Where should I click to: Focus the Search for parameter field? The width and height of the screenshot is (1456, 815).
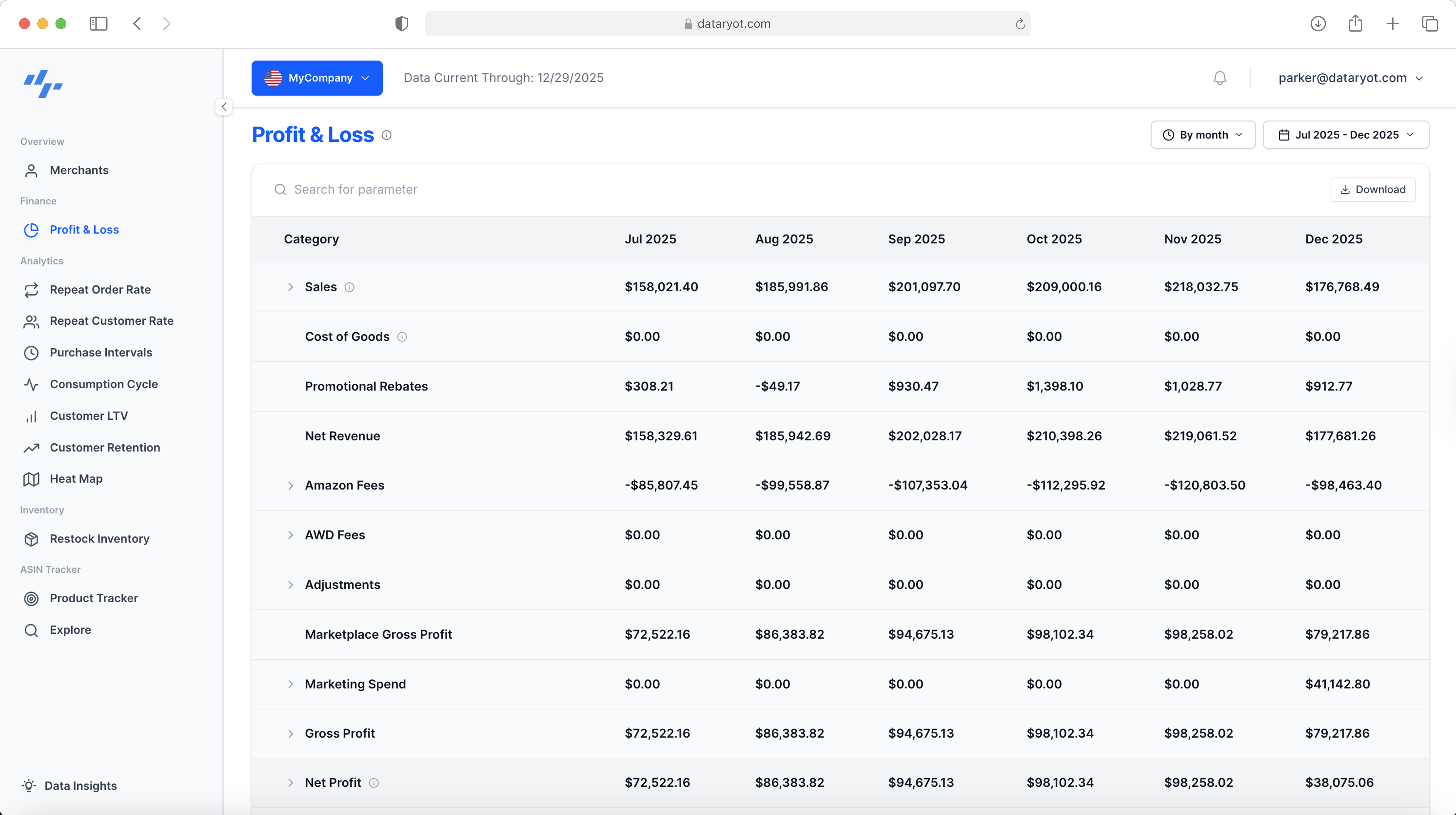[x=356, y=190]
